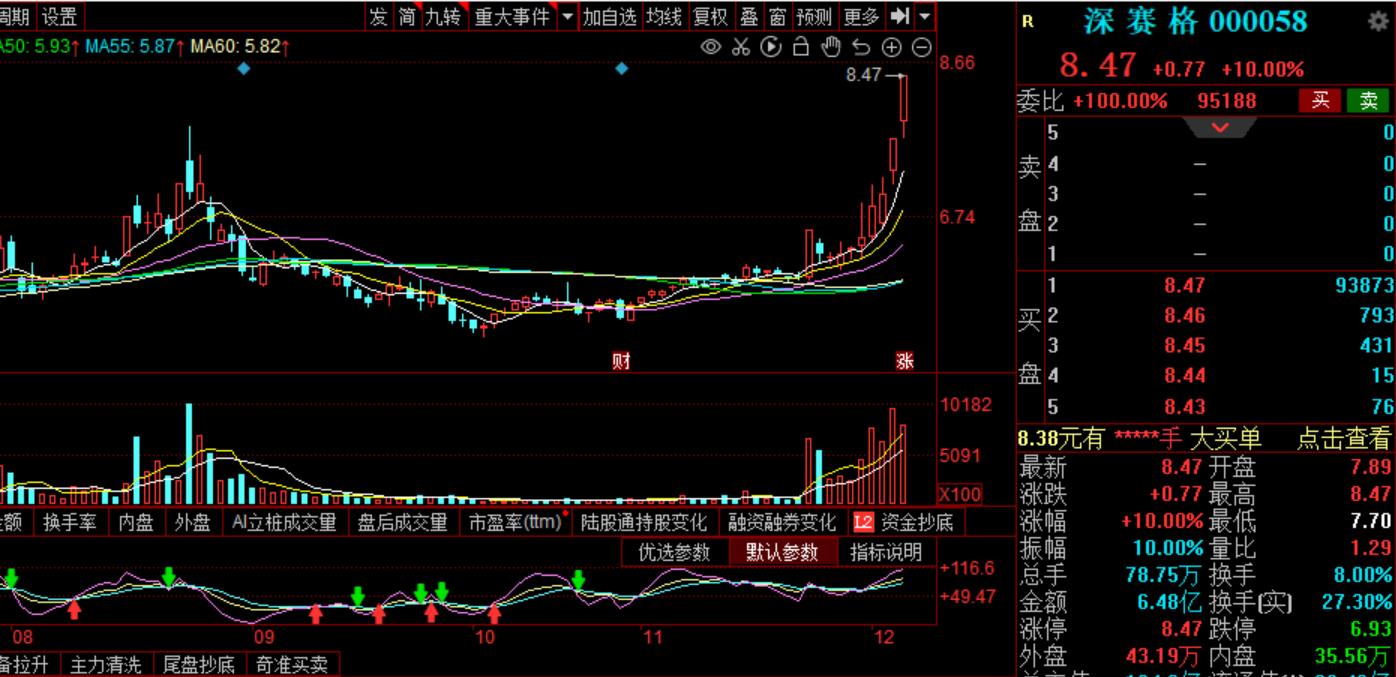
Task: Expand the dropdown arrow after 更多
Action: (924, 16)
